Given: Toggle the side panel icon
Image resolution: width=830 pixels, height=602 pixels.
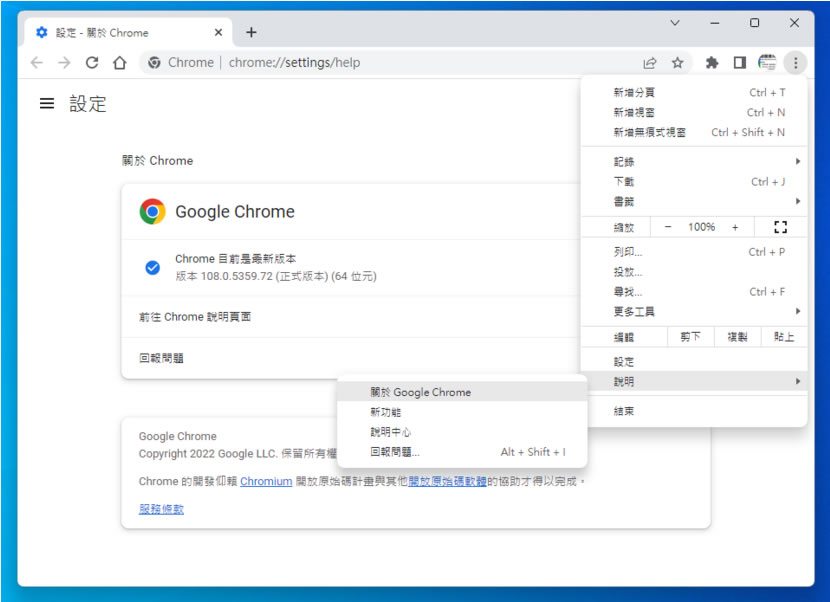Looking at the screenshot, I should point(739,63).
